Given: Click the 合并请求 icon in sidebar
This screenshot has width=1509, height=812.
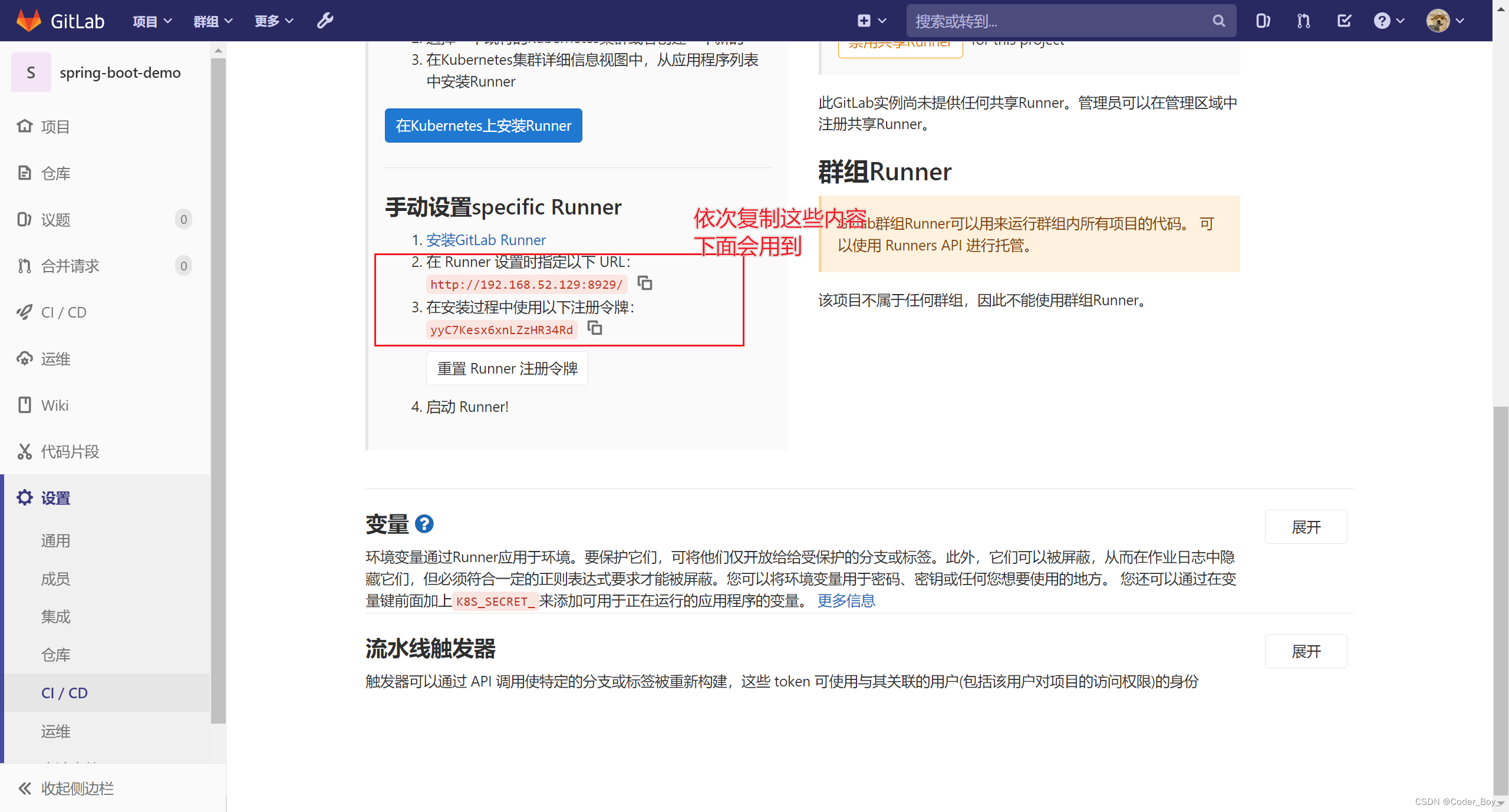Looking at the screenshot, I should click(24, 266).
